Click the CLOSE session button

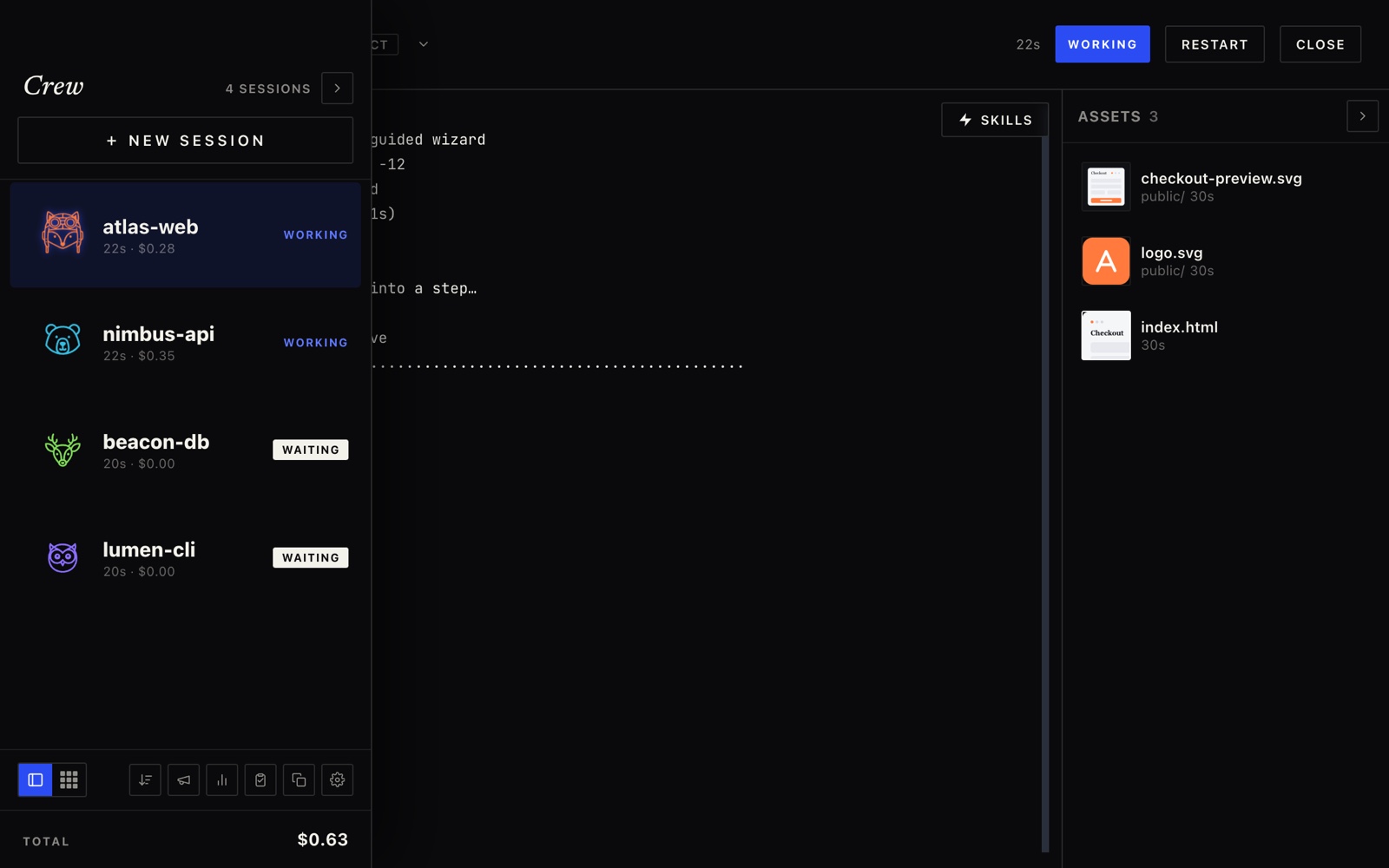pos(1320,44)
